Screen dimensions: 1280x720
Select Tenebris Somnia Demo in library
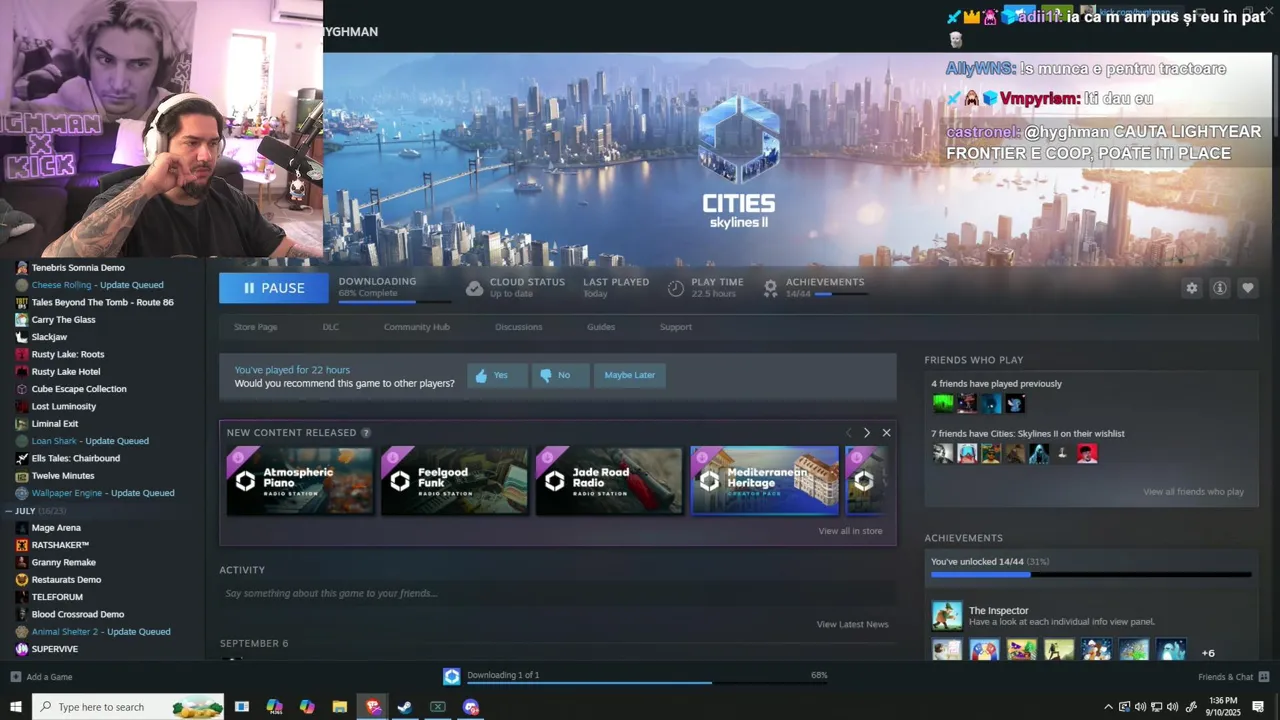(78, 268)
